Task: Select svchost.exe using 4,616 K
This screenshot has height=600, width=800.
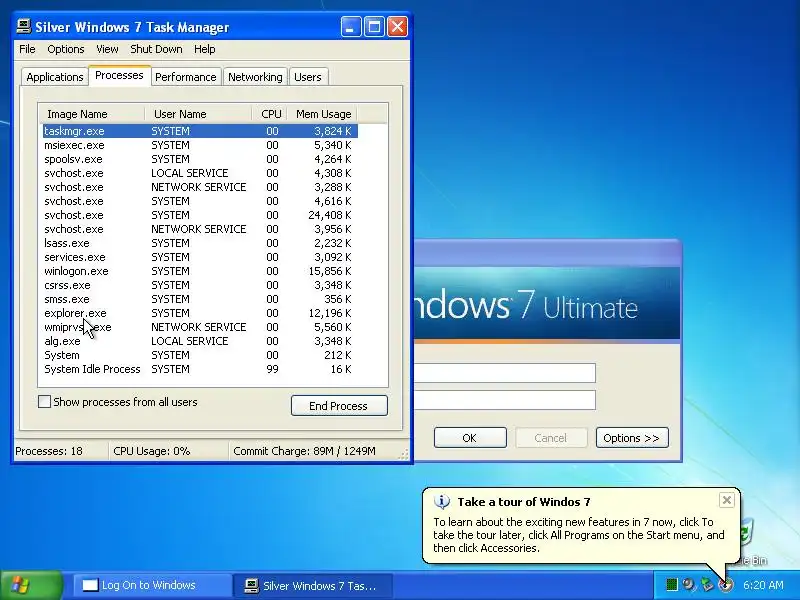Action: [x=200, y=201]
